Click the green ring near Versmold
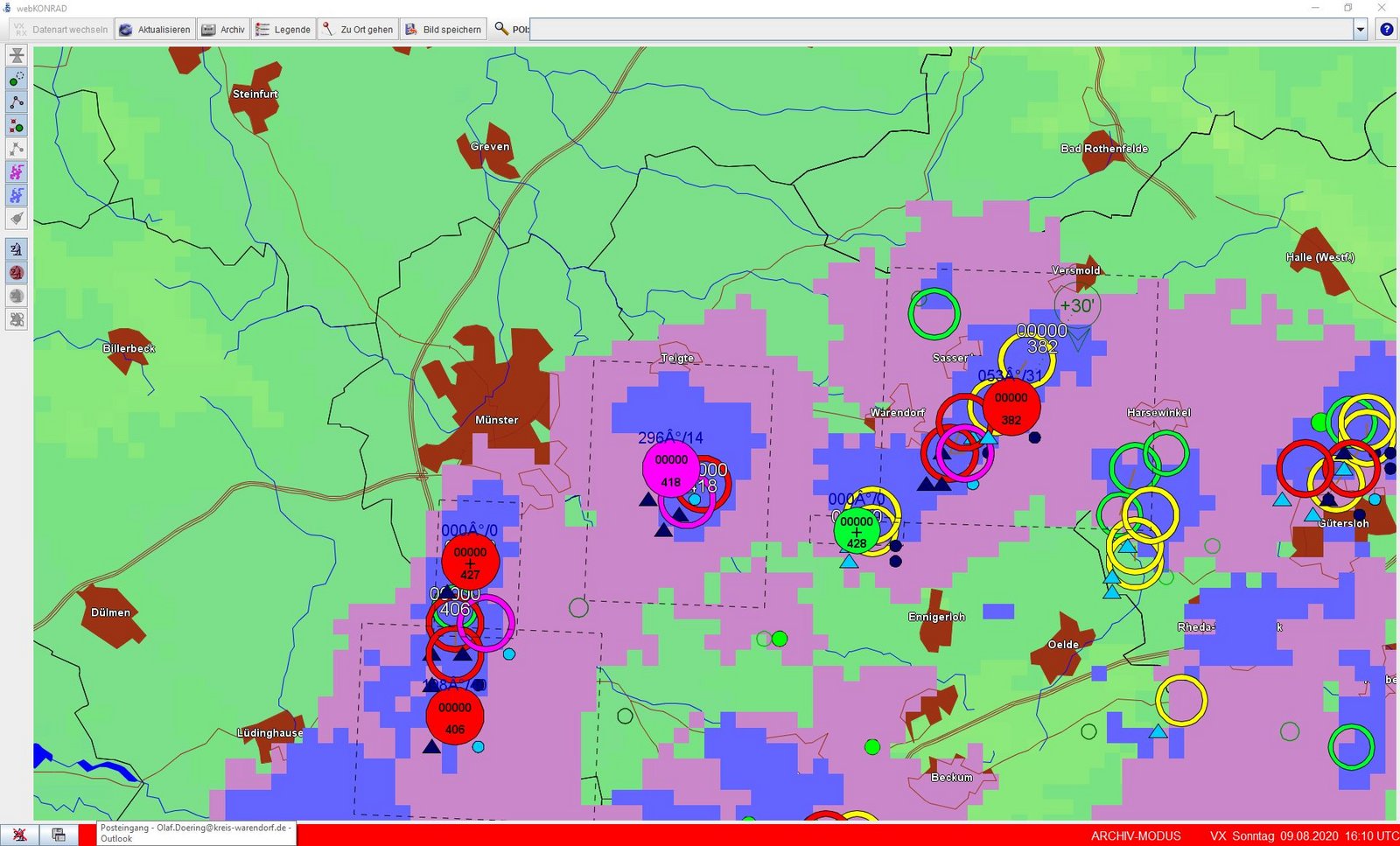This screenshot has width=1400, height=846. [x=934, y=313]
